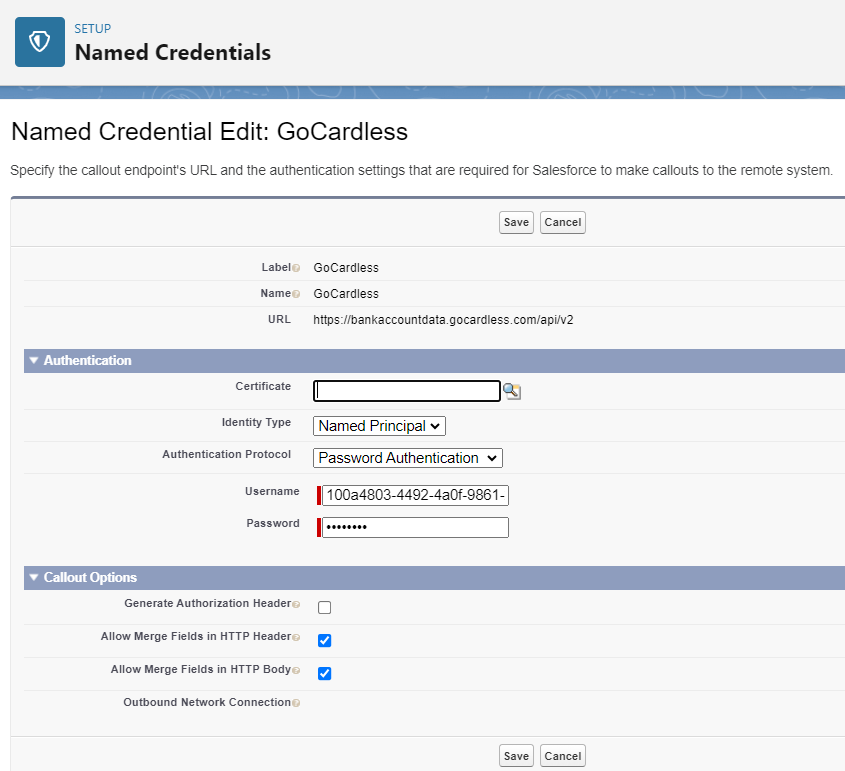Screen dimensions: 845x771
Task: Open help for Outbound Network Connection
Action: click(296, 703)
